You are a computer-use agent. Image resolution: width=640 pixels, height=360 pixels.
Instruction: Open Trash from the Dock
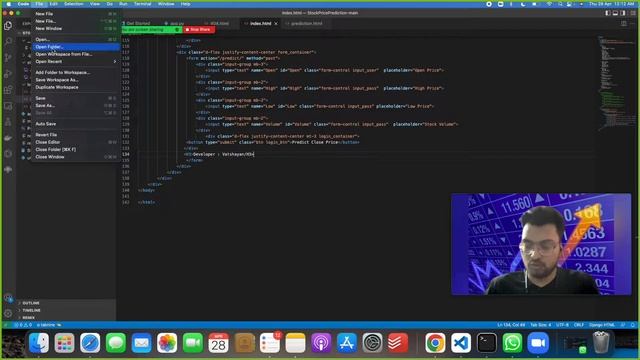(601, 343)
